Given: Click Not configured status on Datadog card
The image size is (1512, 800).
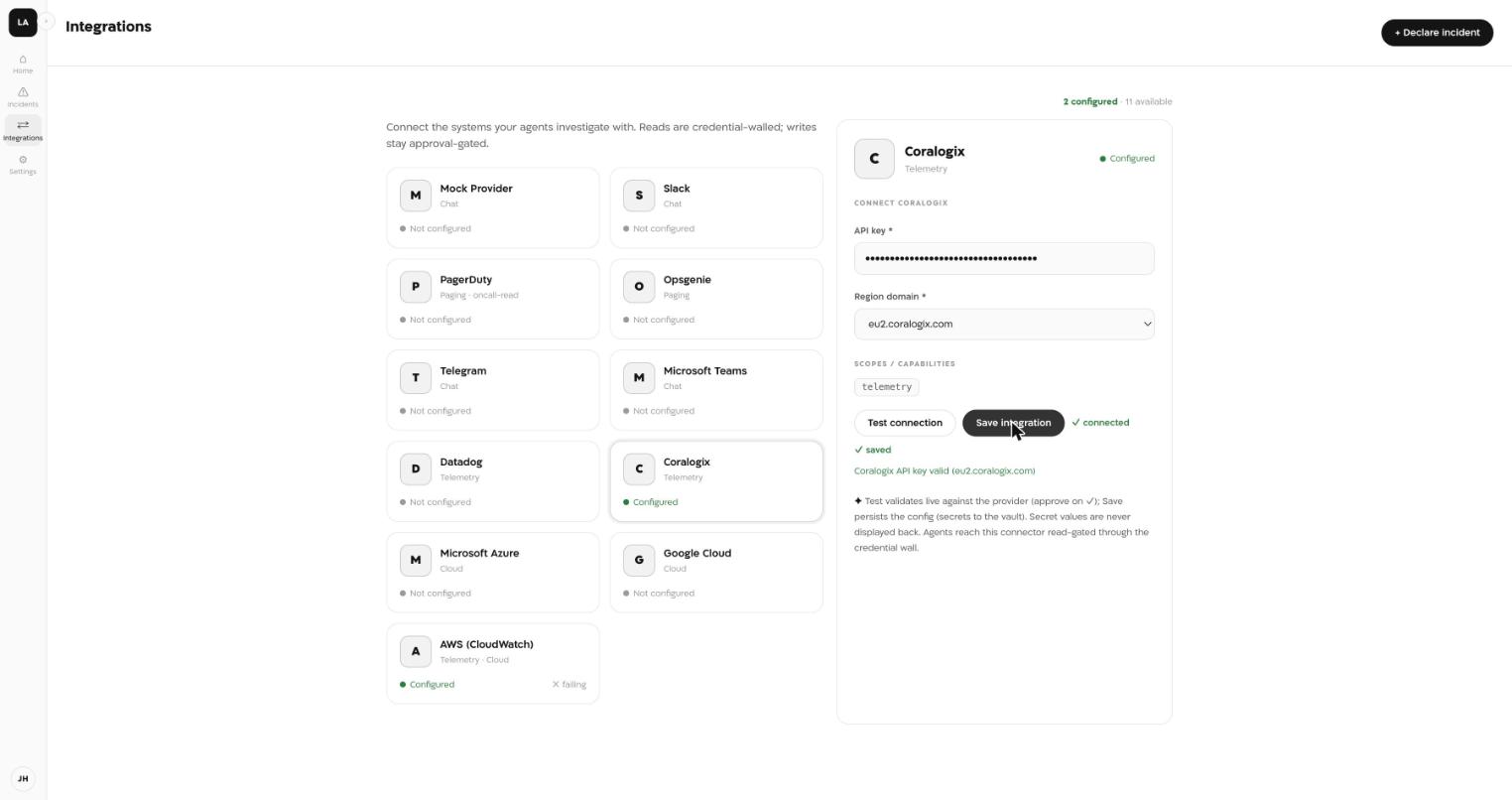Looking at the screenshot, I should [436, 502].
